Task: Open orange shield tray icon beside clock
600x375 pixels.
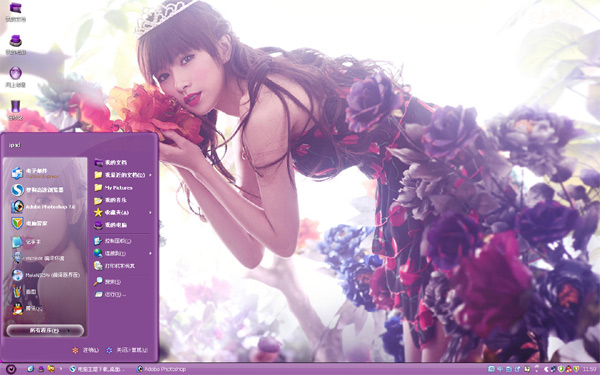Action: 576,369
